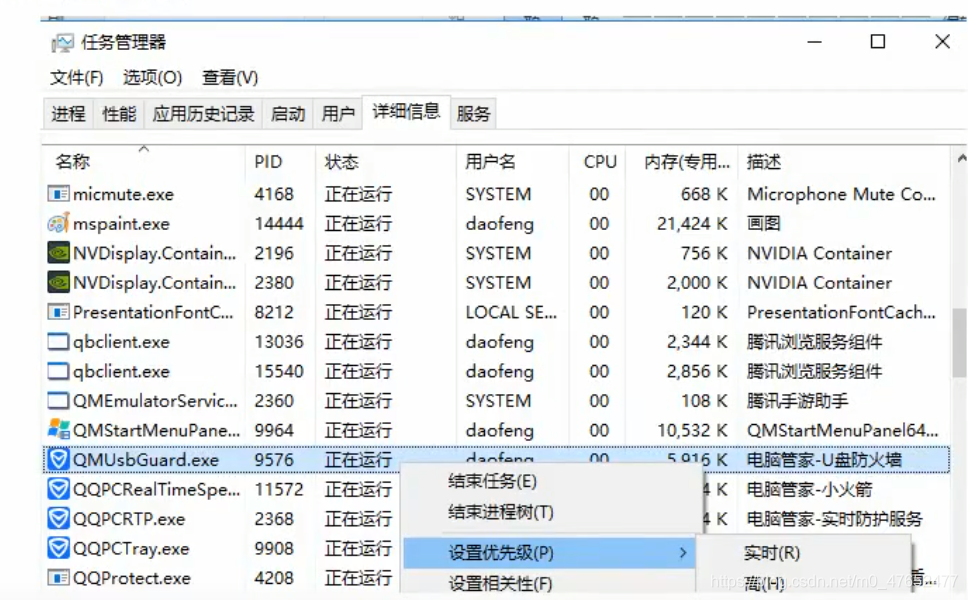Click the qbclient.exe icon for PID 13036

click(x=58, y=341)
